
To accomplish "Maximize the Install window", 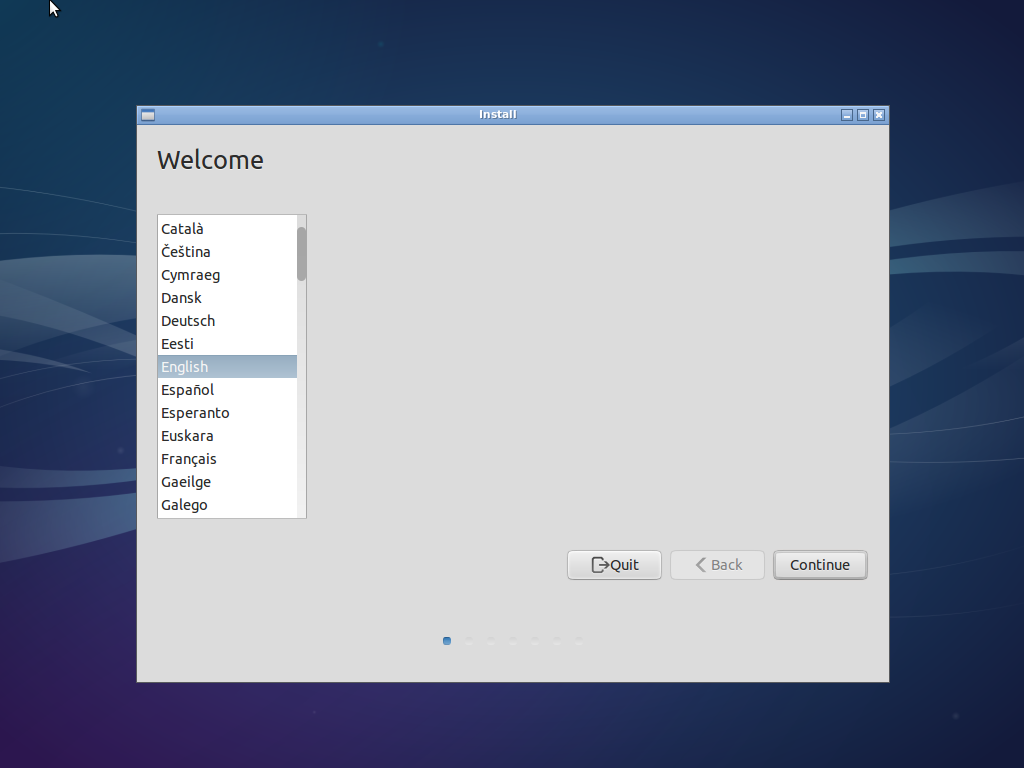I will 863,115.
